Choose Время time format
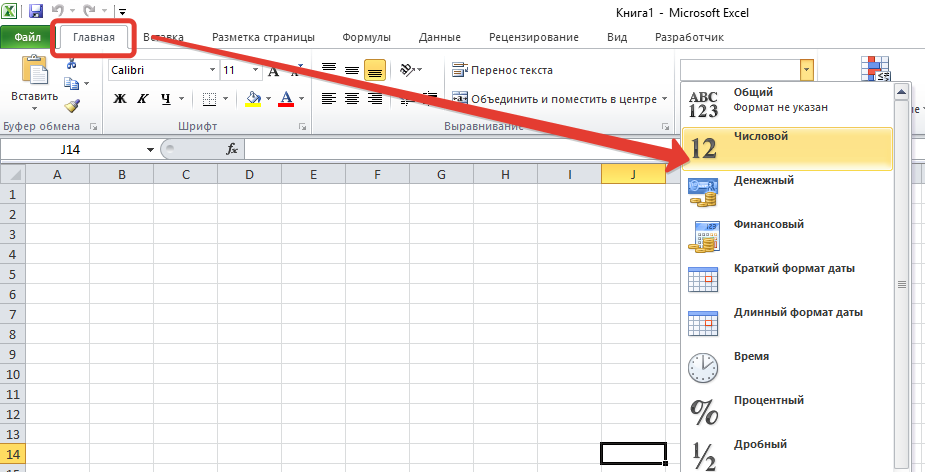This screenshot has height=472, width=925. tap(787, 369)
